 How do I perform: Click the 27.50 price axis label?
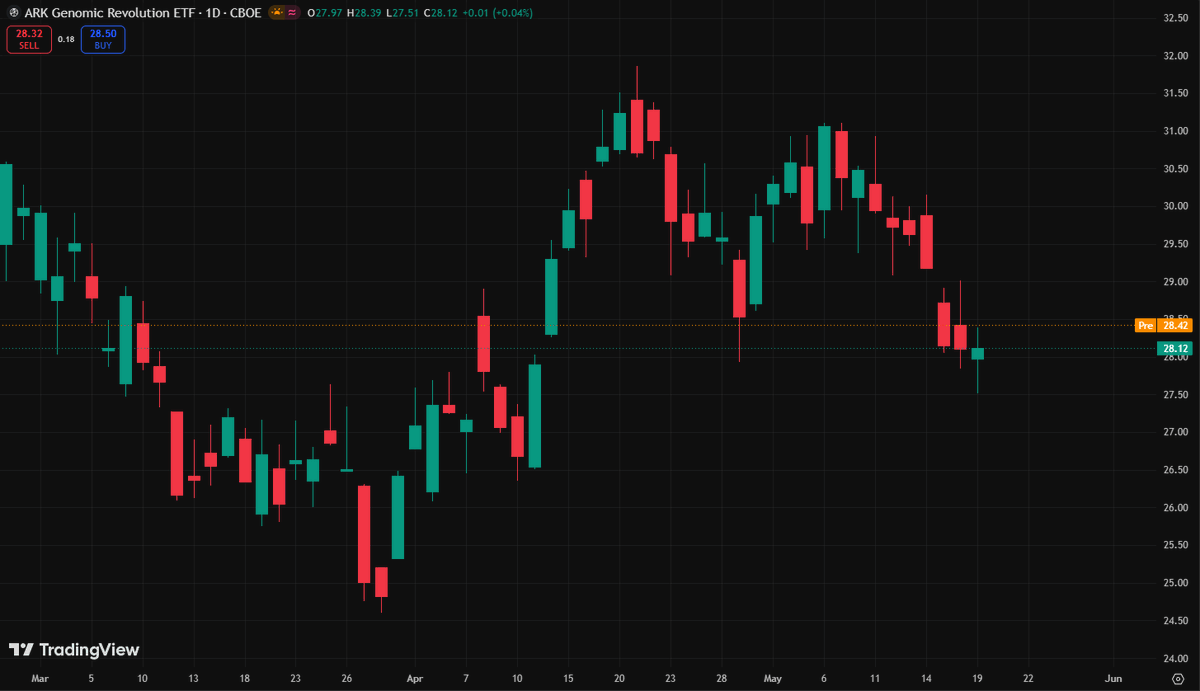[x=1175, y=395]
